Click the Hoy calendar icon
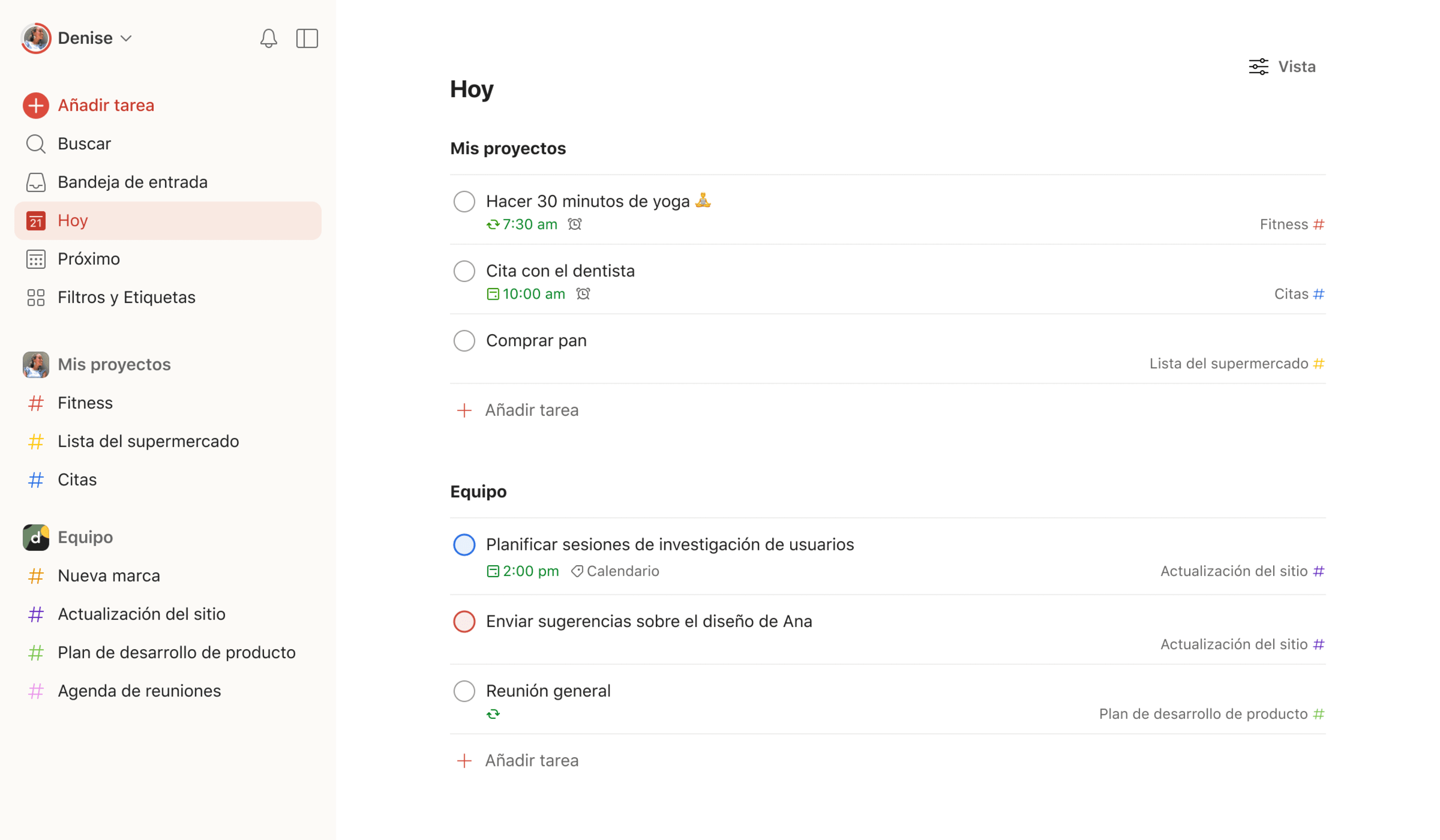 (36, 221)
